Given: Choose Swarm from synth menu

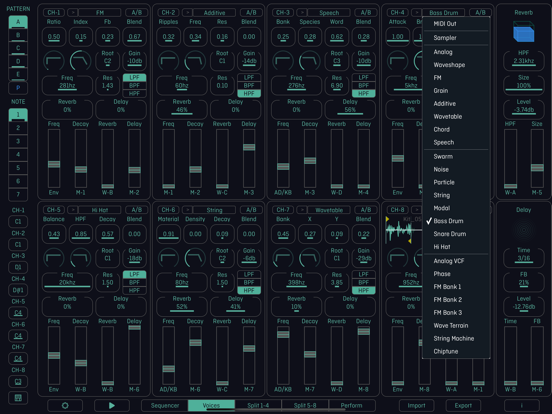Looking at the screenshot, I should (x=456, y=156).
